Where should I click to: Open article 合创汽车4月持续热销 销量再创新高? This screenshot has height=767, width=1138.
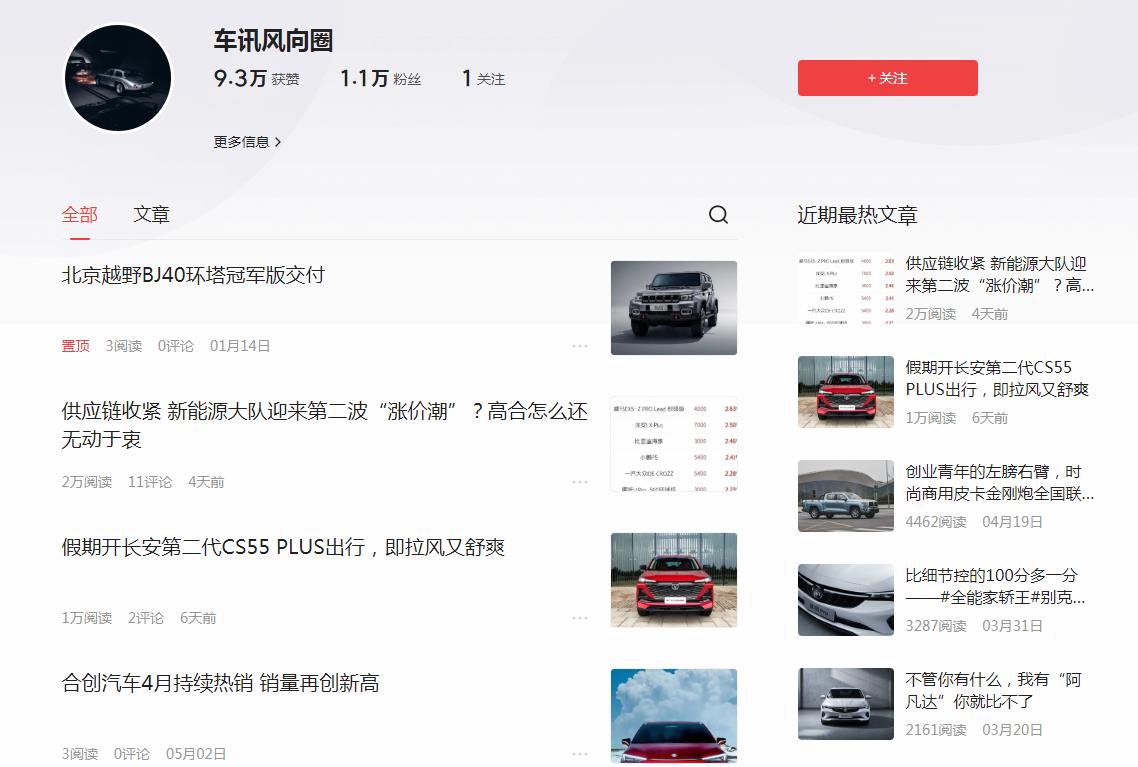[x=221, y=683]
